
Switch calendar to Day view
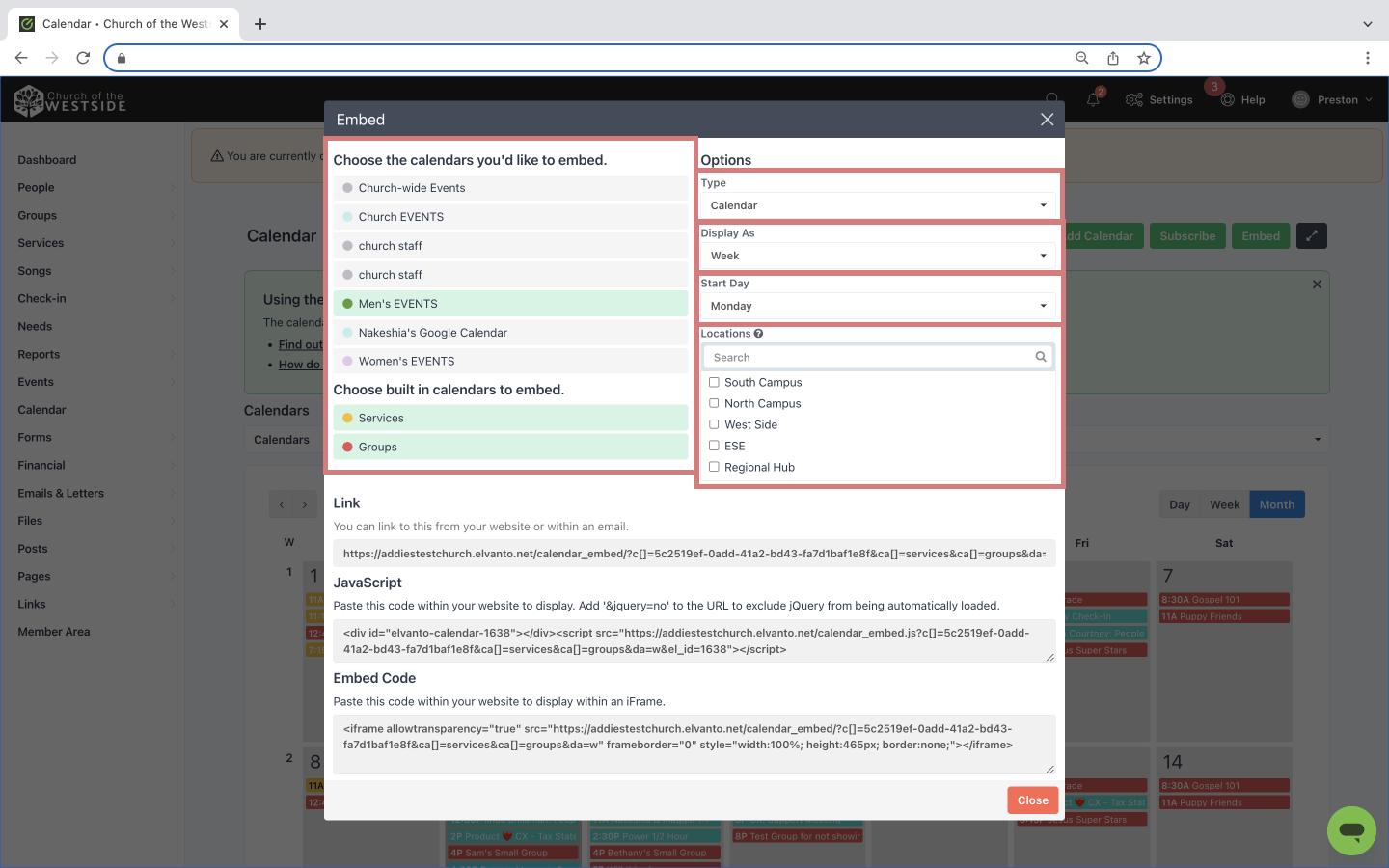pos(1180,504)
